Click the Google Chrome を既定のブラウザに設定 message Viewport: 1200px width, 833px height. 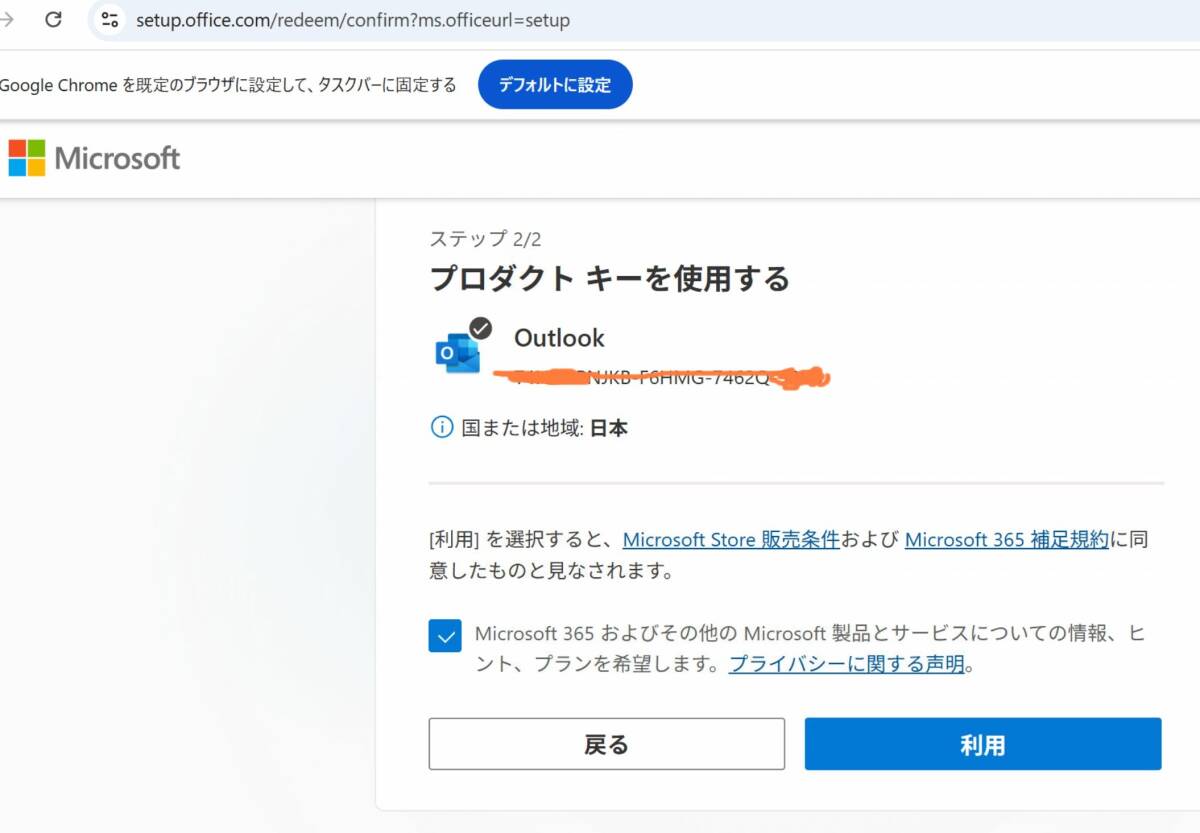[228, 85]
